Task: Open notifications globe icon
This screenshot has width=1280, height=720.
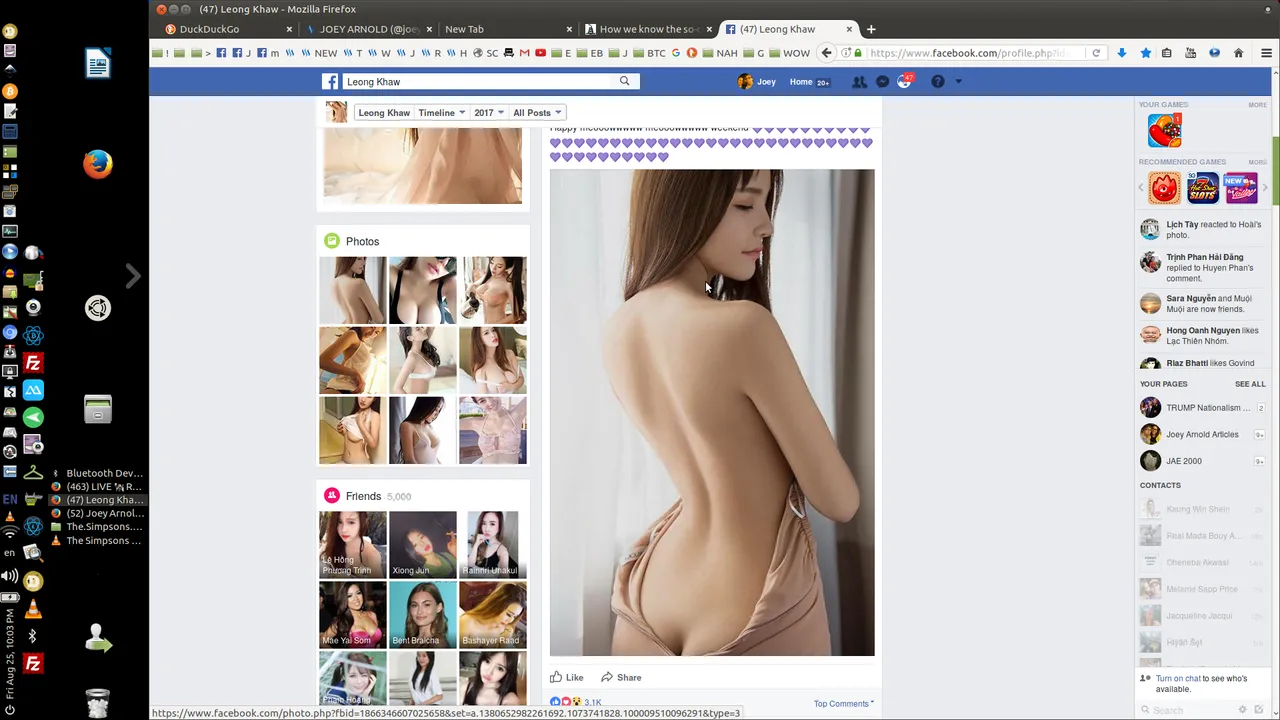Action: tap(905, 82)
